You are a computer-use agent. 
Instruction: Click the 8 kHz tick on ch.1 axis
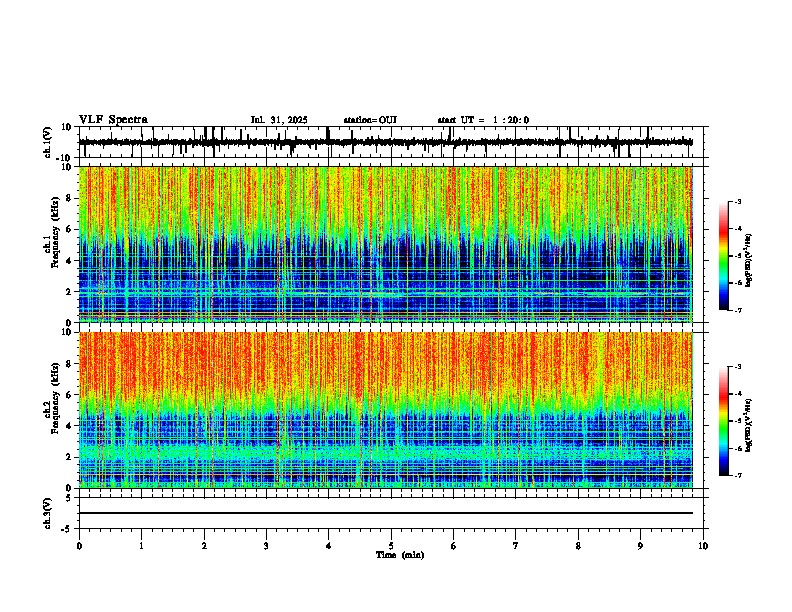click(x=69, y=198)
